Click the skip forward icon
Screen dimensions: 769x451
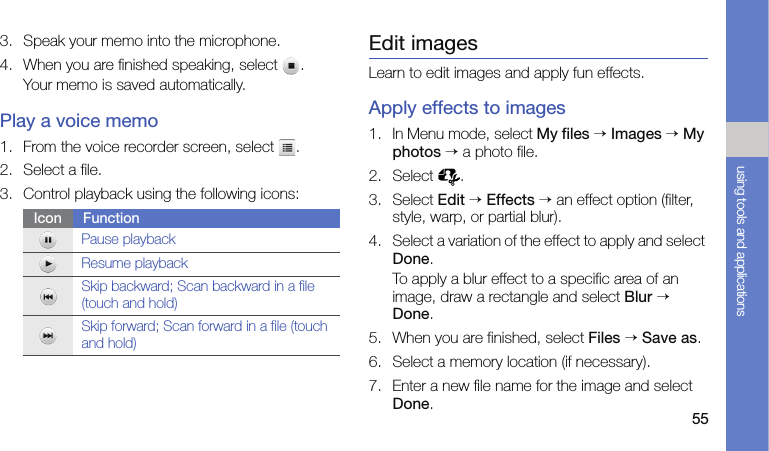48,335
